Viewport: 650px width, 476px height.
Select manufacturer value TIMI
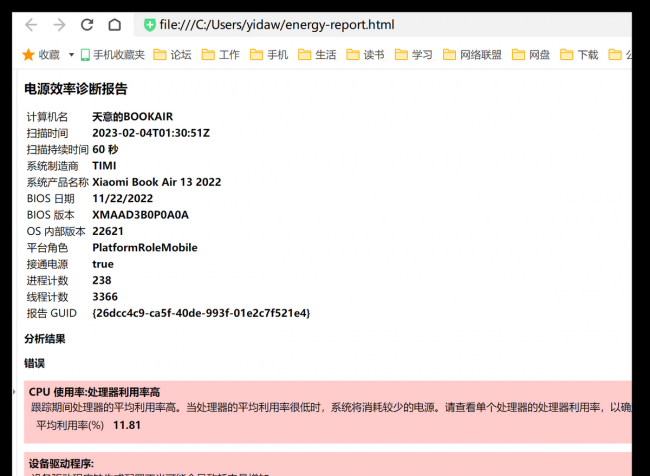click(x=104, y=166)
